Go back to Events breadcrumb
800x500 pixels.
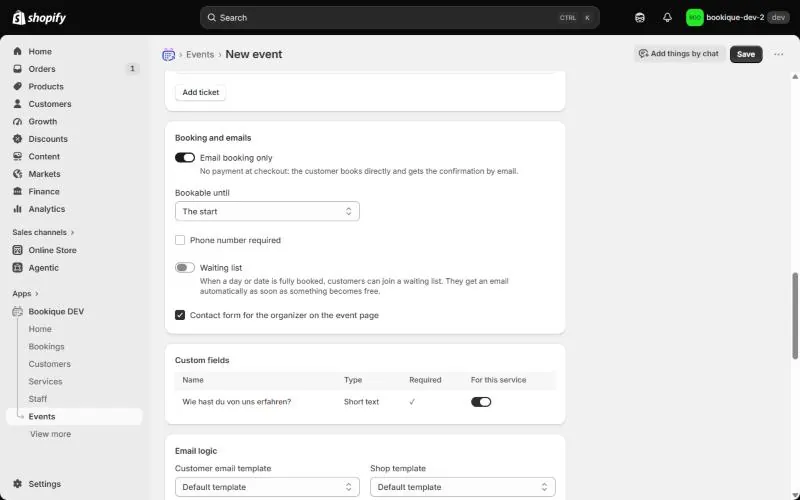pos(200,55)
